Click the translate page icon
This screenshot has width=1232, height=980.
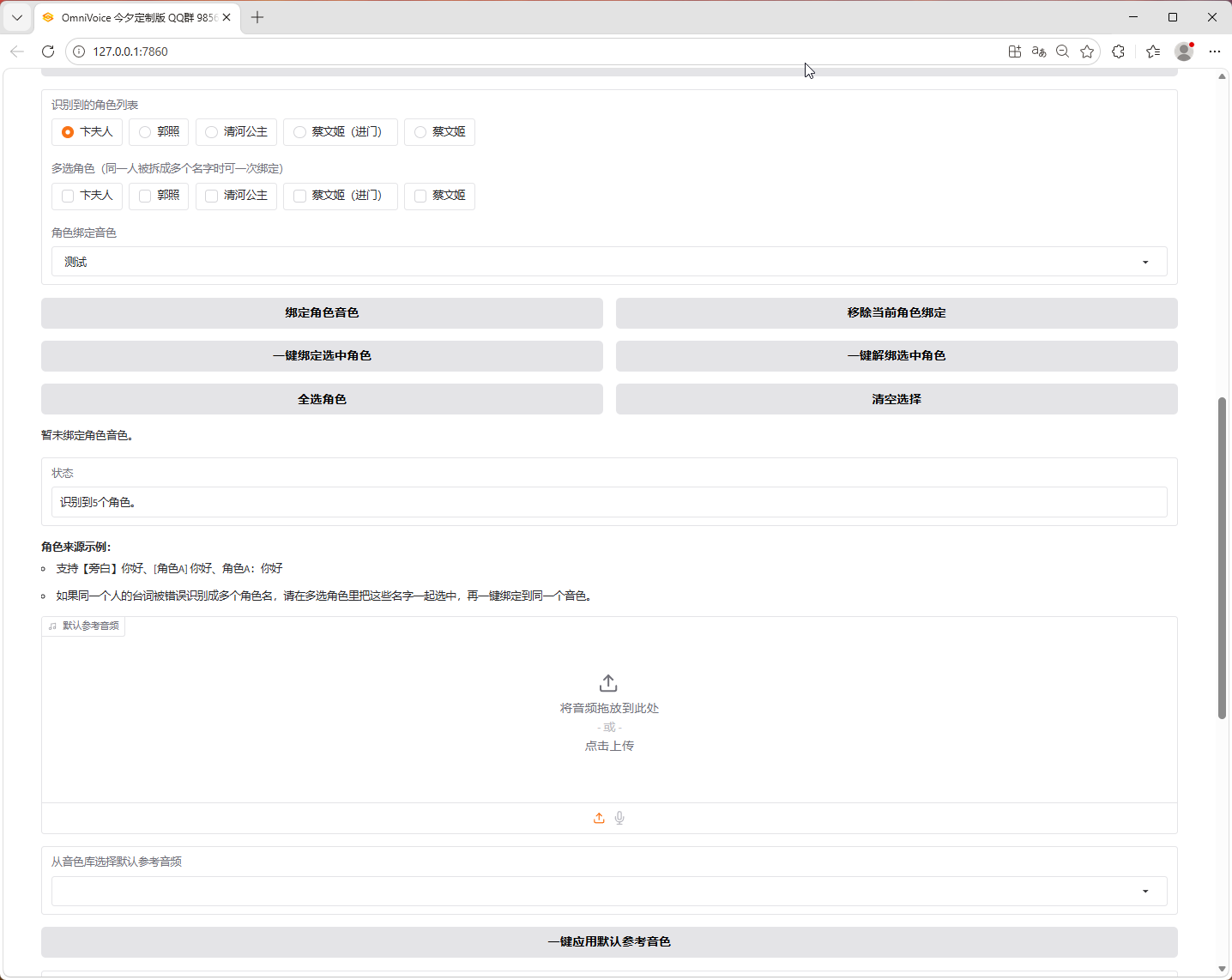1039,51
